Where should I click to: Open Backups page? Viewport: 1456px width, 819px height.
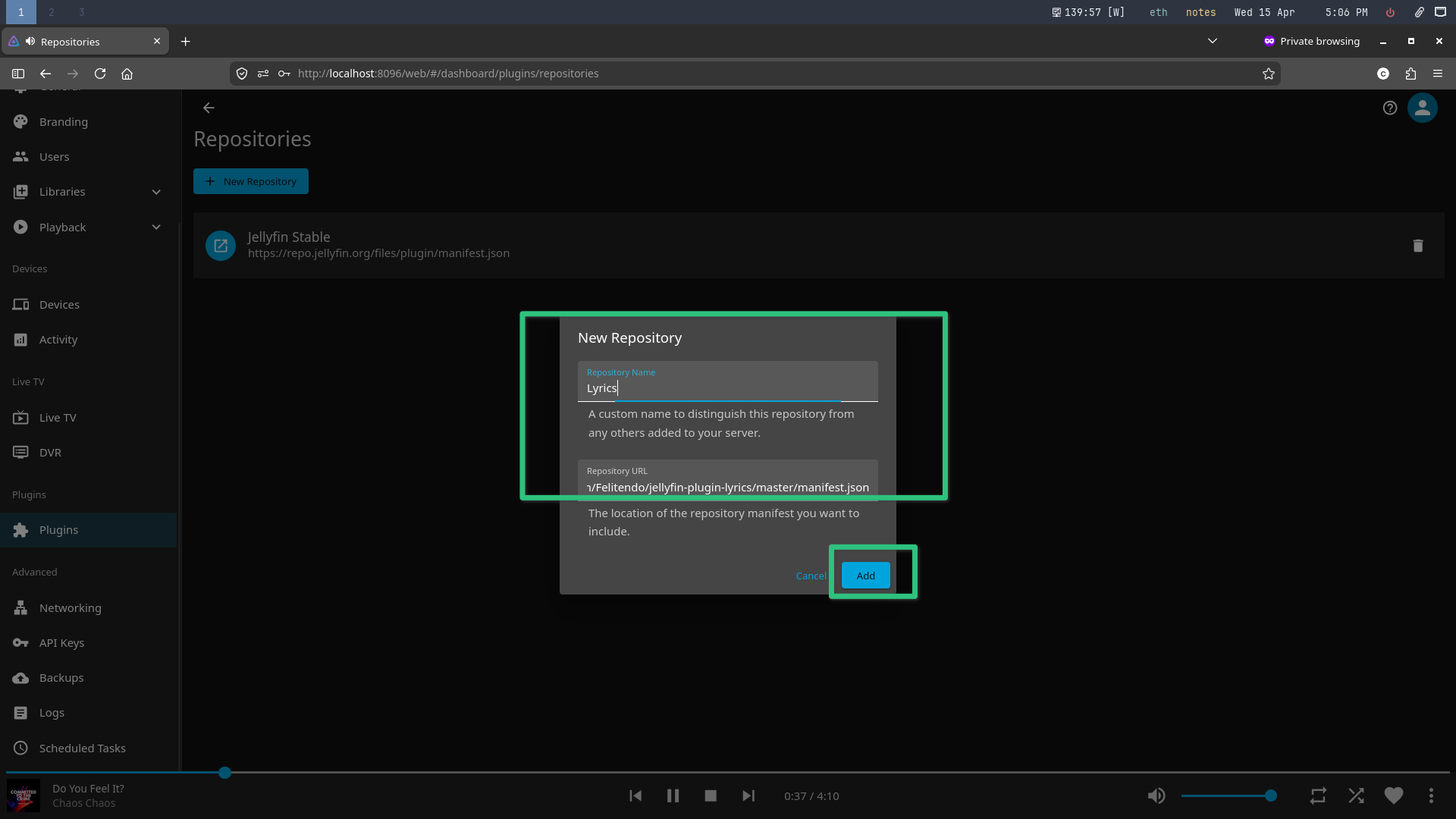pyautogui.click(x=89, y=678)
